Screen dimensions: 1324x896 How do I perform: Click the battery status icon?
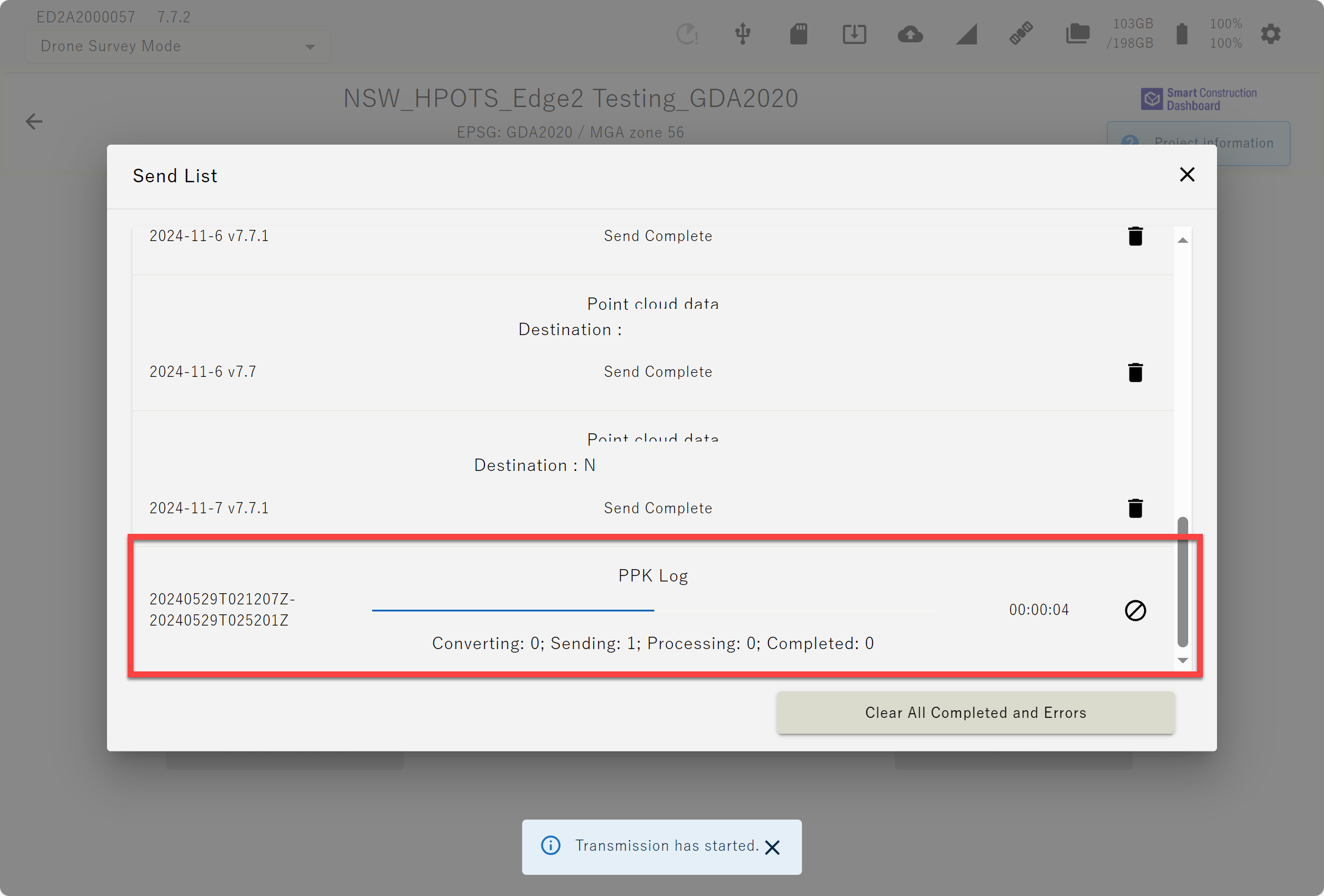(1182, 34)
